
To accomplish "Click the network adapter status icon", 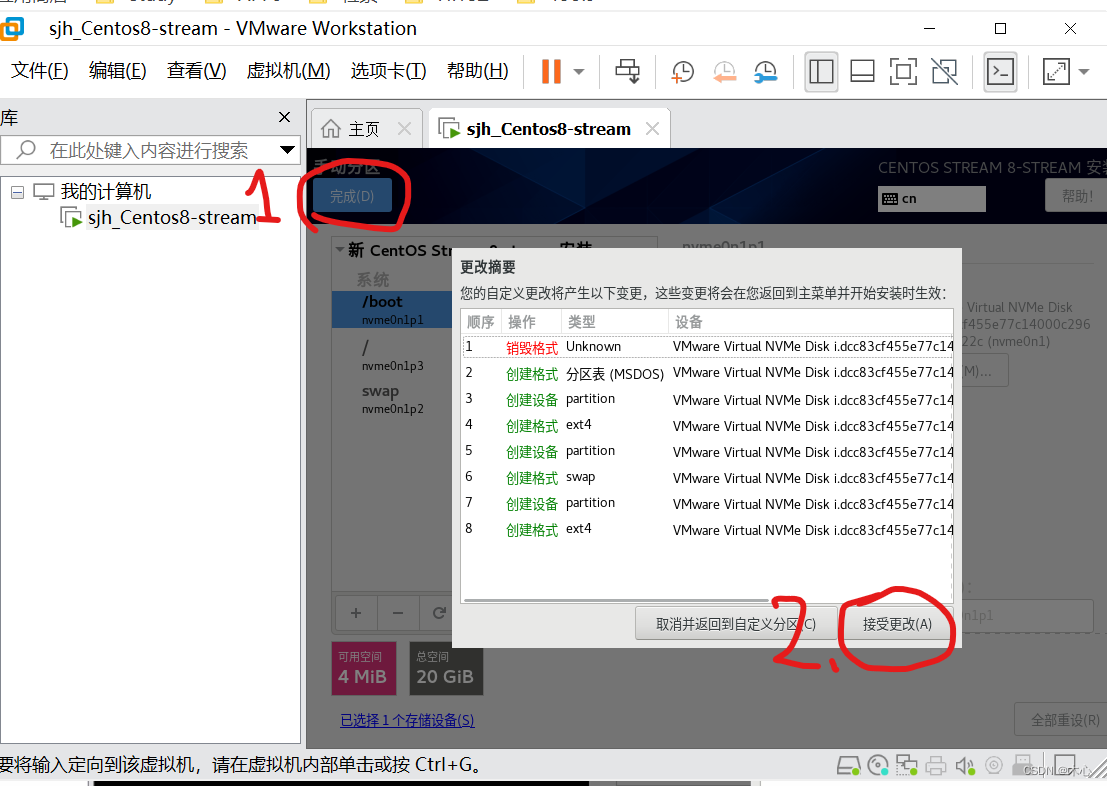I will [x=907, y=766].
